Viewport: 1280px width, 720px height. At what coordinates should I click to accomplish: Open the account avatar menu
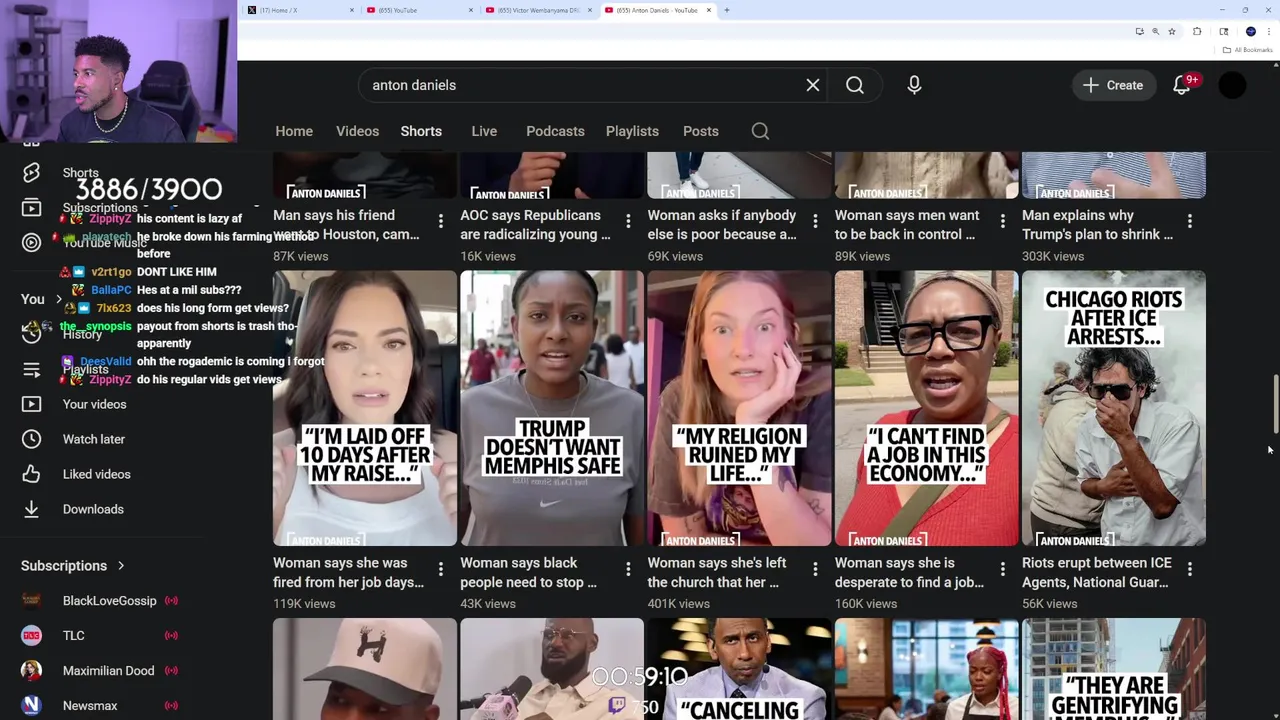pyautogui.click(x=1233, y=85)
